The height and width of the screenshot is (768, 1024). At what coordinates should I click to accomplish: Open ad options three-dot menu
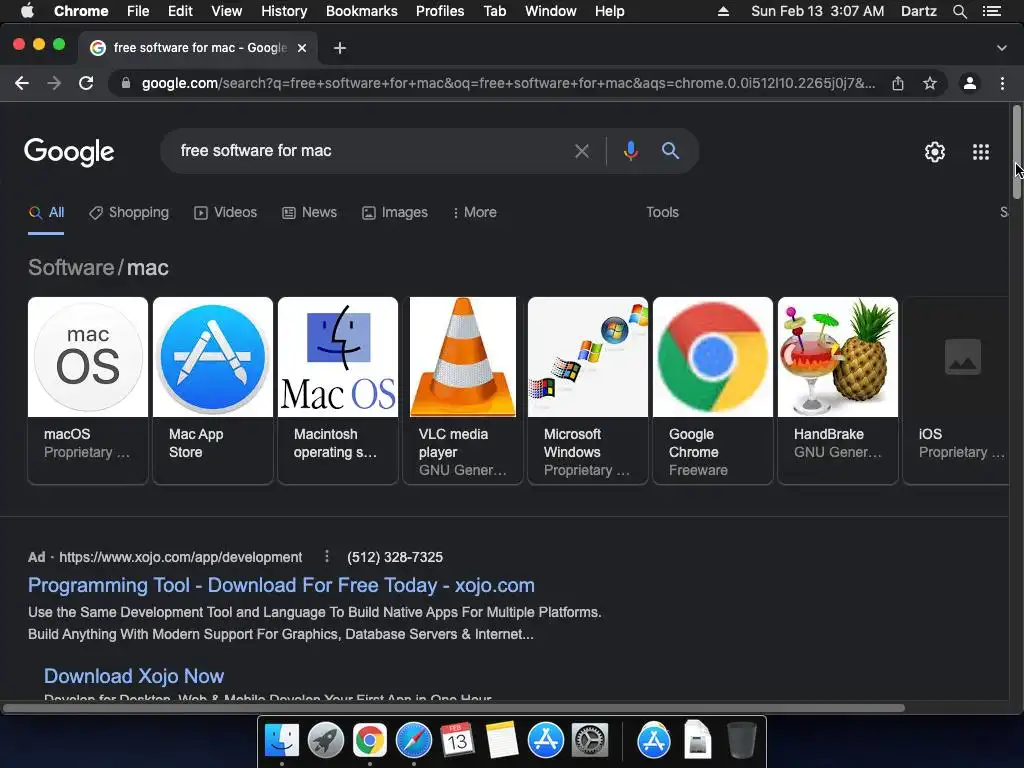[x=327, y=557]
